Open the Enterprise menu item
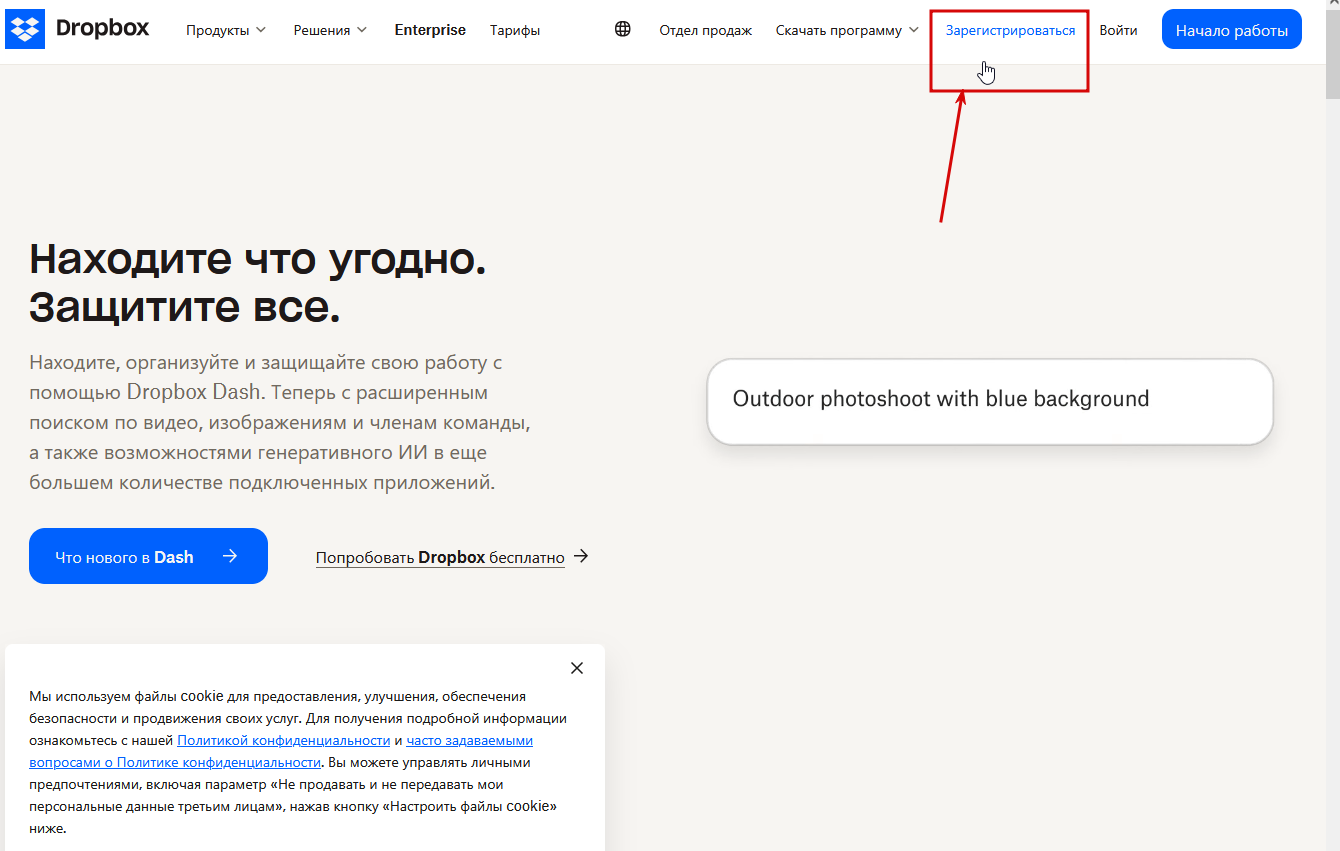Viewport: 1340px width, 851px height. [x=430, y=30]
